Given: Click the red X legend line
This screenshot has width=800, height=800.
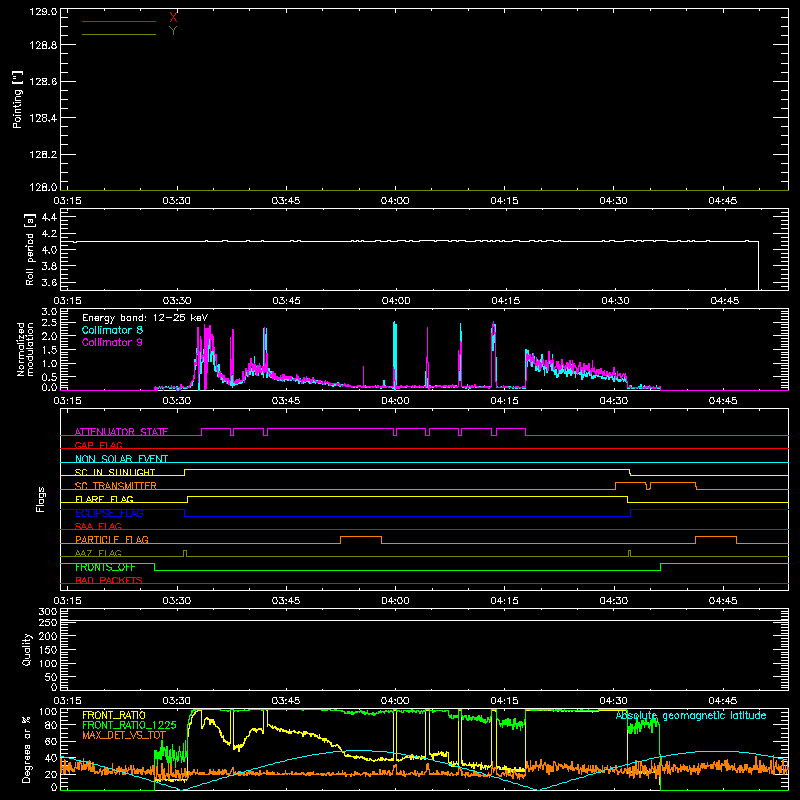Looking at the screenshot, I should click(119, 21).
